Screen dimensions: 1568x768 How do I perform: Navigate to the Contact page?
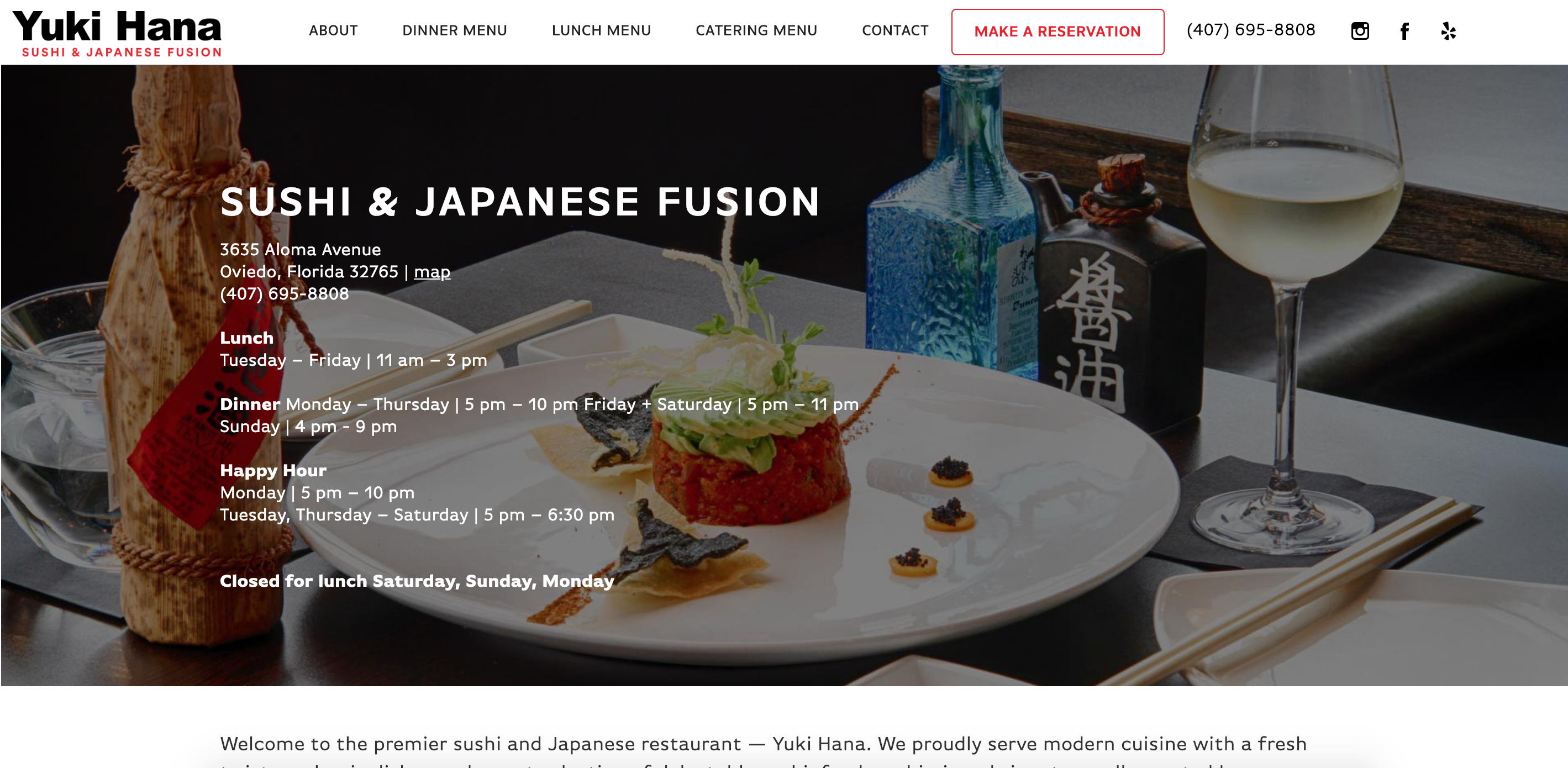pyautogui.click(x=896, y=30)
